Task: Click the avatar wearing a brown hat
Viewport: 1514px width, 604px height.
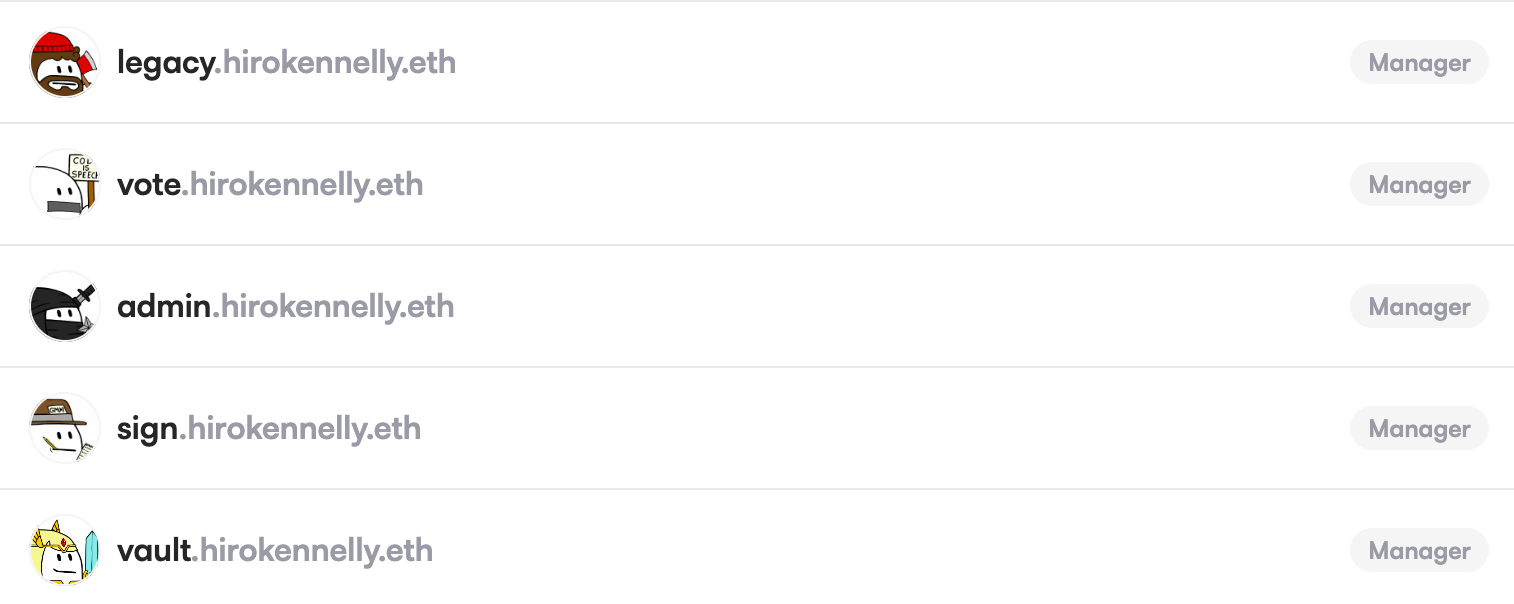Action: (65, 428)
